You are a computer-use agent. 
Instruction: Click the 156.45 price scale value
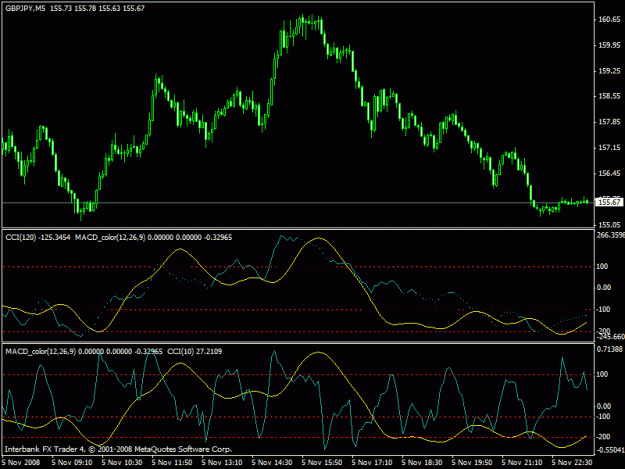(x=609, y=173)
